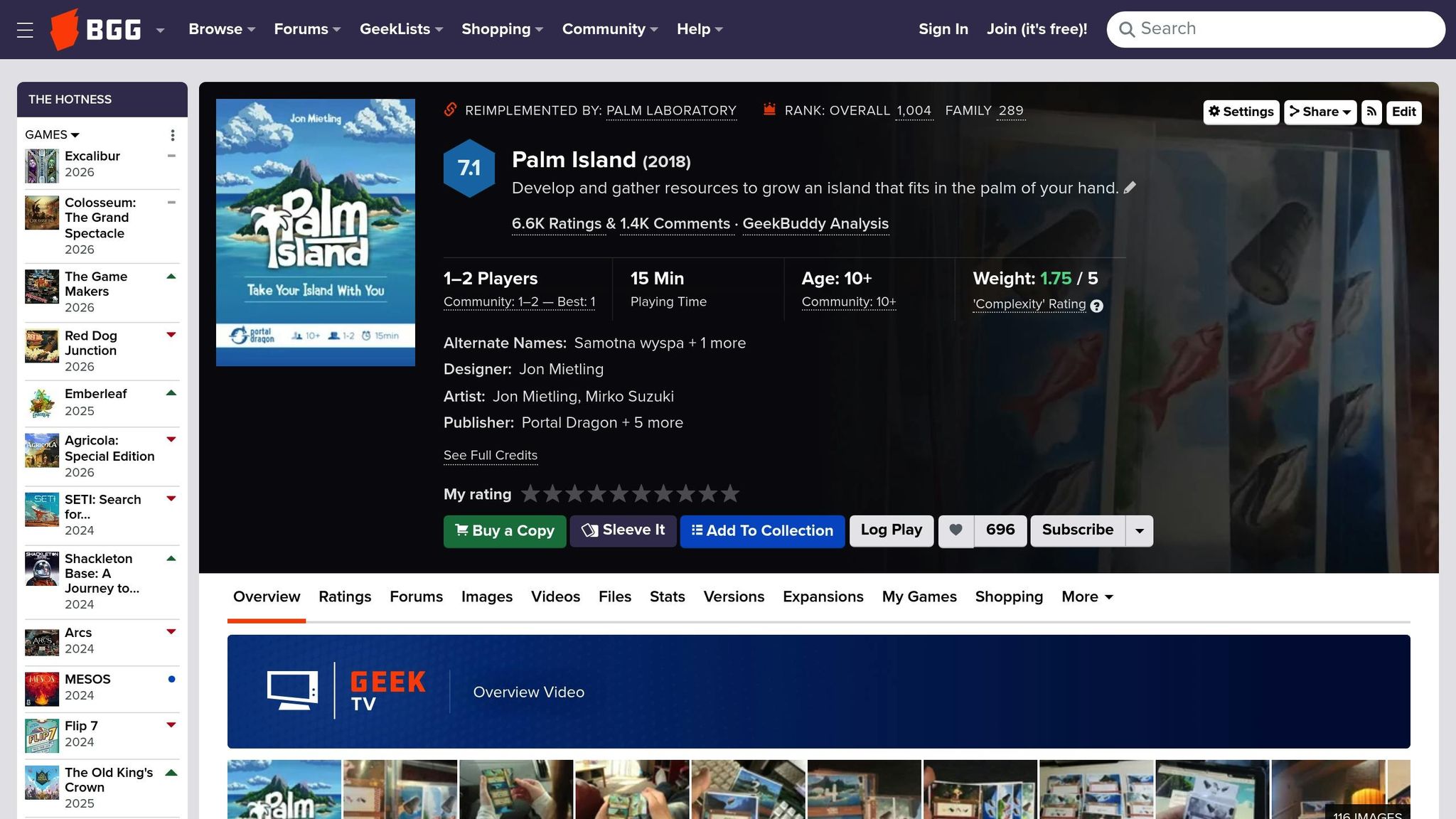Screen dimensions: 1456x819
Task: Click family rank 289
Action: [1011, 111]
